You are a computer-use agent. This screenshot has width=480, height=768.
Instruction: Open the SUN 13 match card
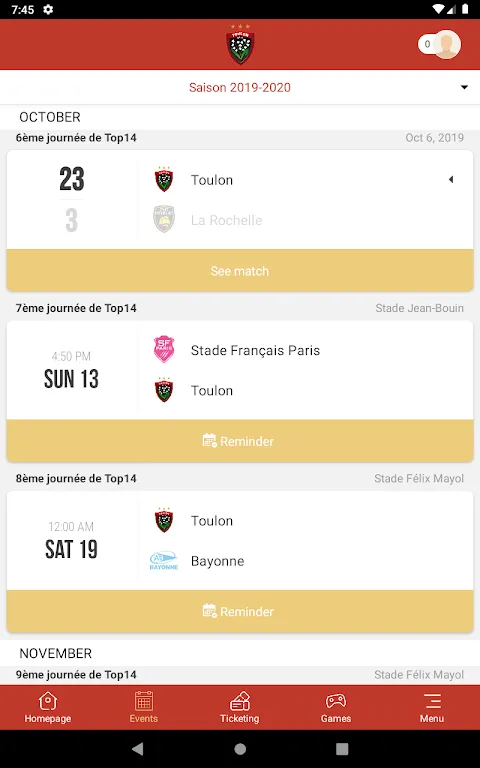240,370
